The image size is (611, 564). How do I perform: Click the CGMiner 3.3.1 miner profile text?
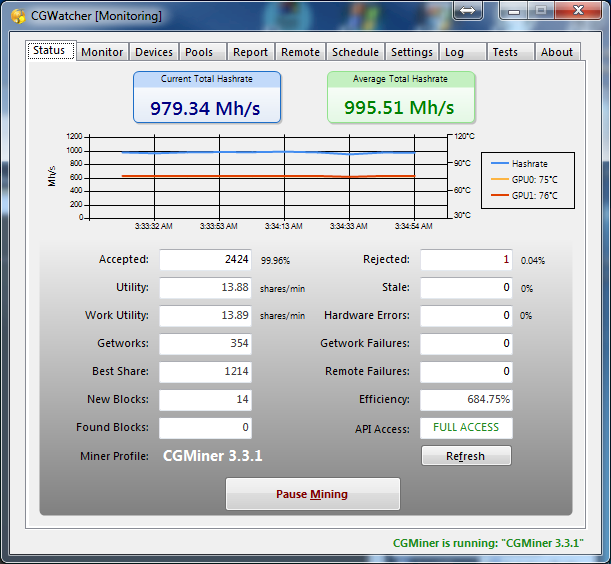tap(212, 456)
